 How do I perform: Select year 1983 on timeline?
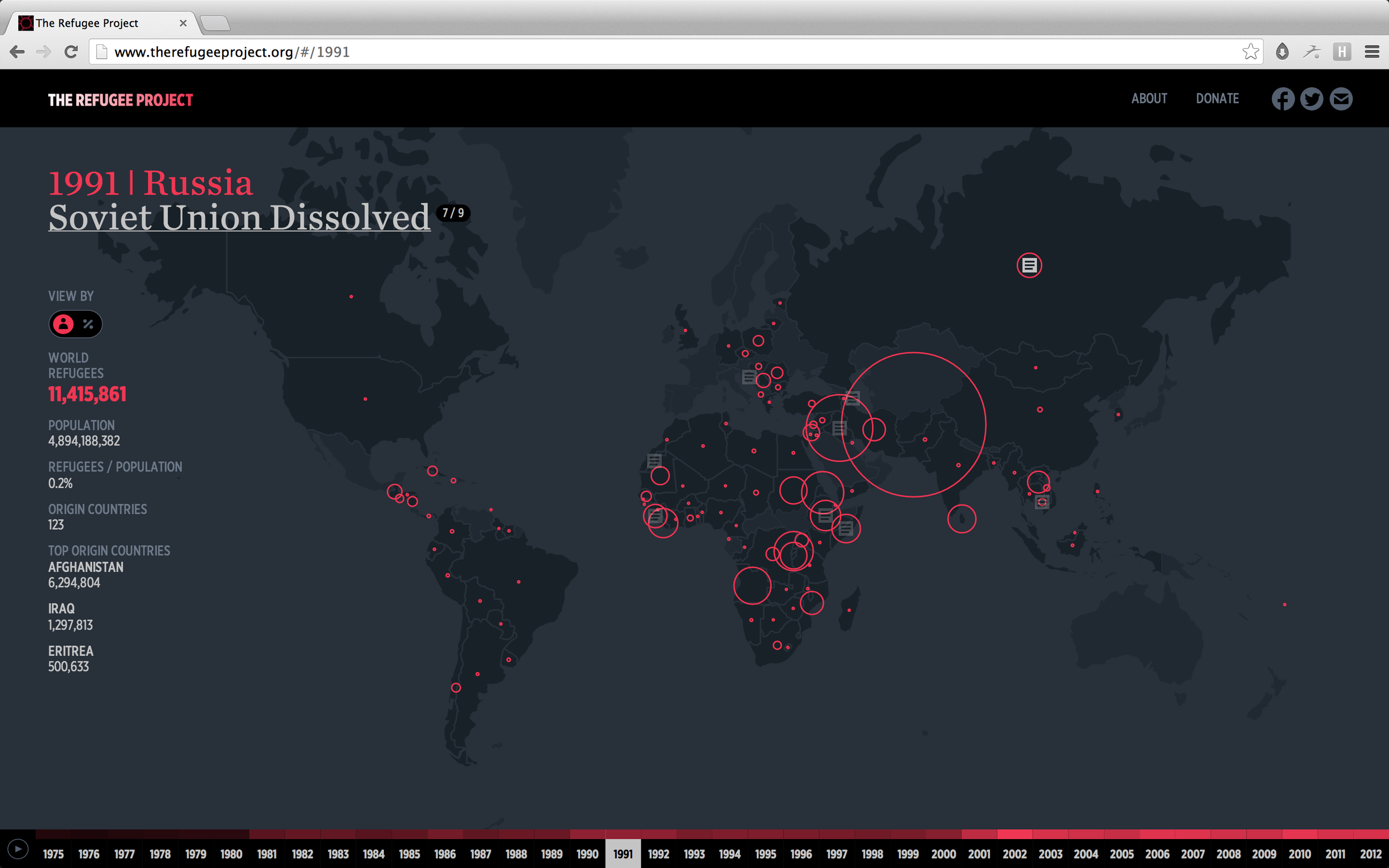[338, 854]
